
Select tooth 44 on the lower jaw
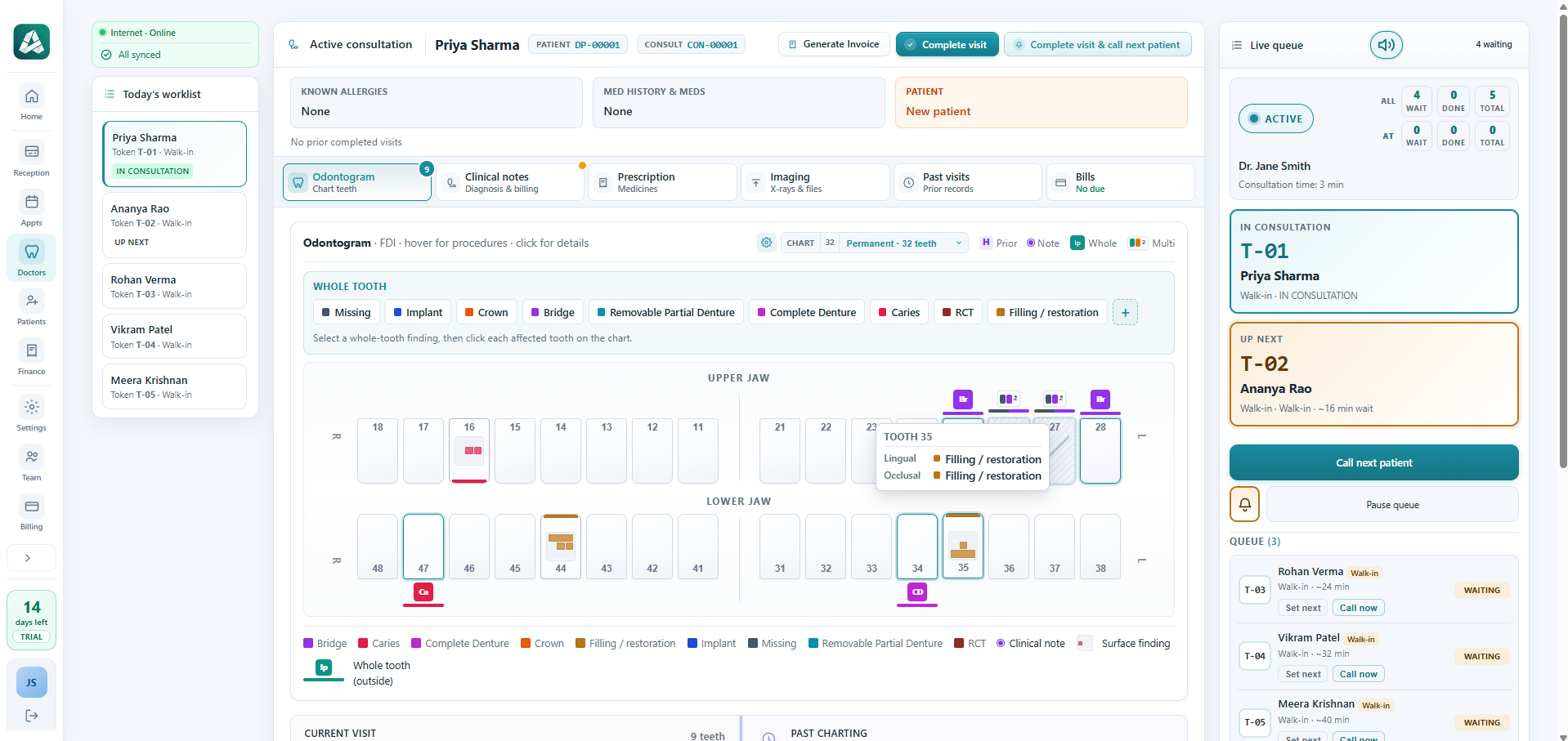pos(561,547)
